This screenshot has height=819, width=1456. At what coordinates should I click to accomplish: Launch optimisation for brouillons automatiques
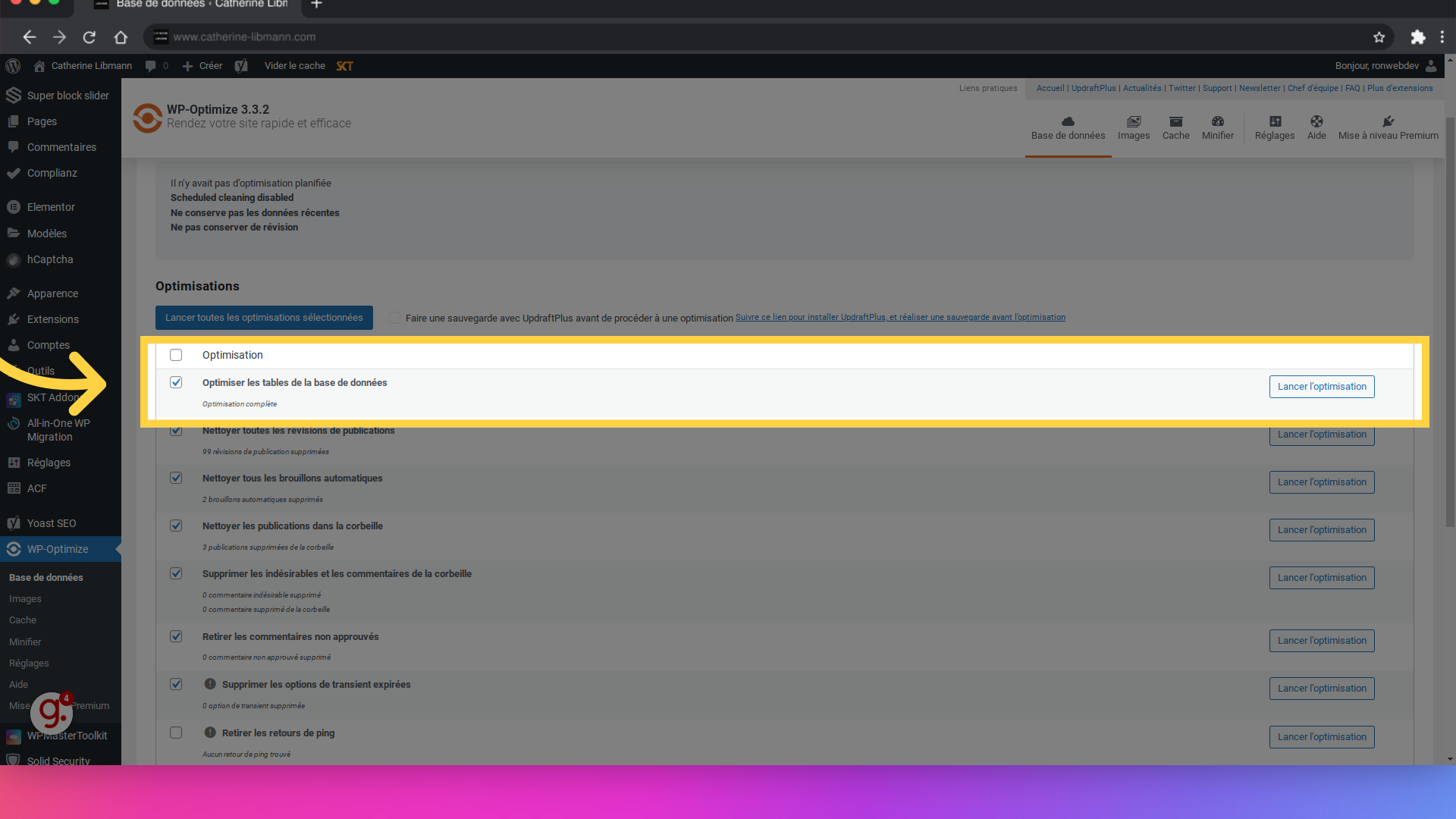[x=1322, y=482]
